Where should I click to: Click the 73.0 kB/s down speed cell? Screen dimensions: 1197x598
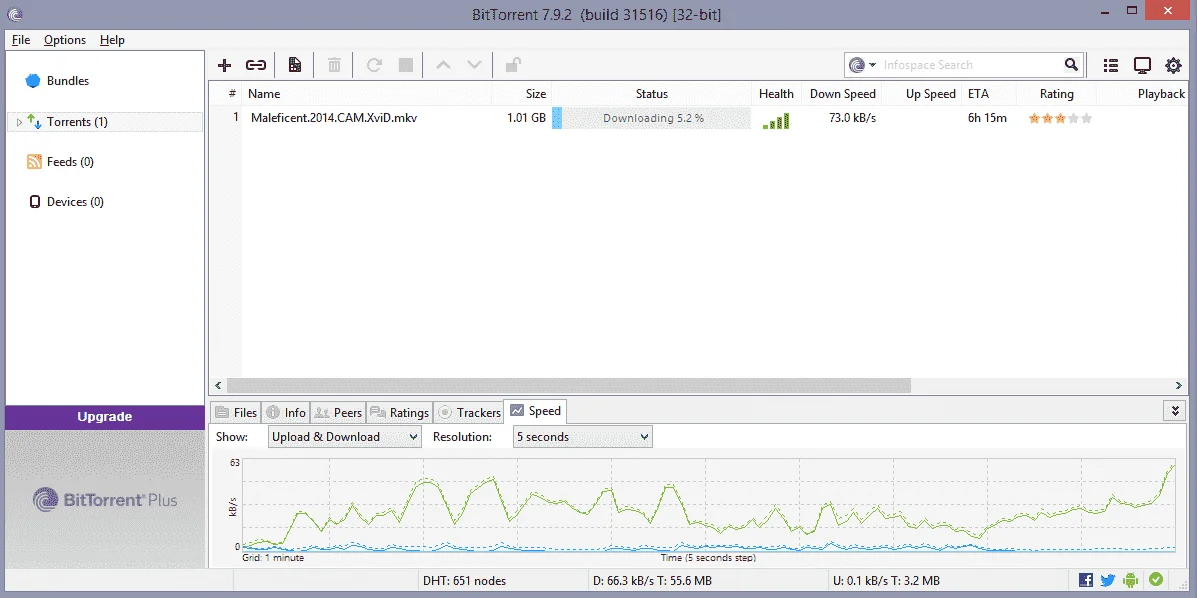click(852, 118)
